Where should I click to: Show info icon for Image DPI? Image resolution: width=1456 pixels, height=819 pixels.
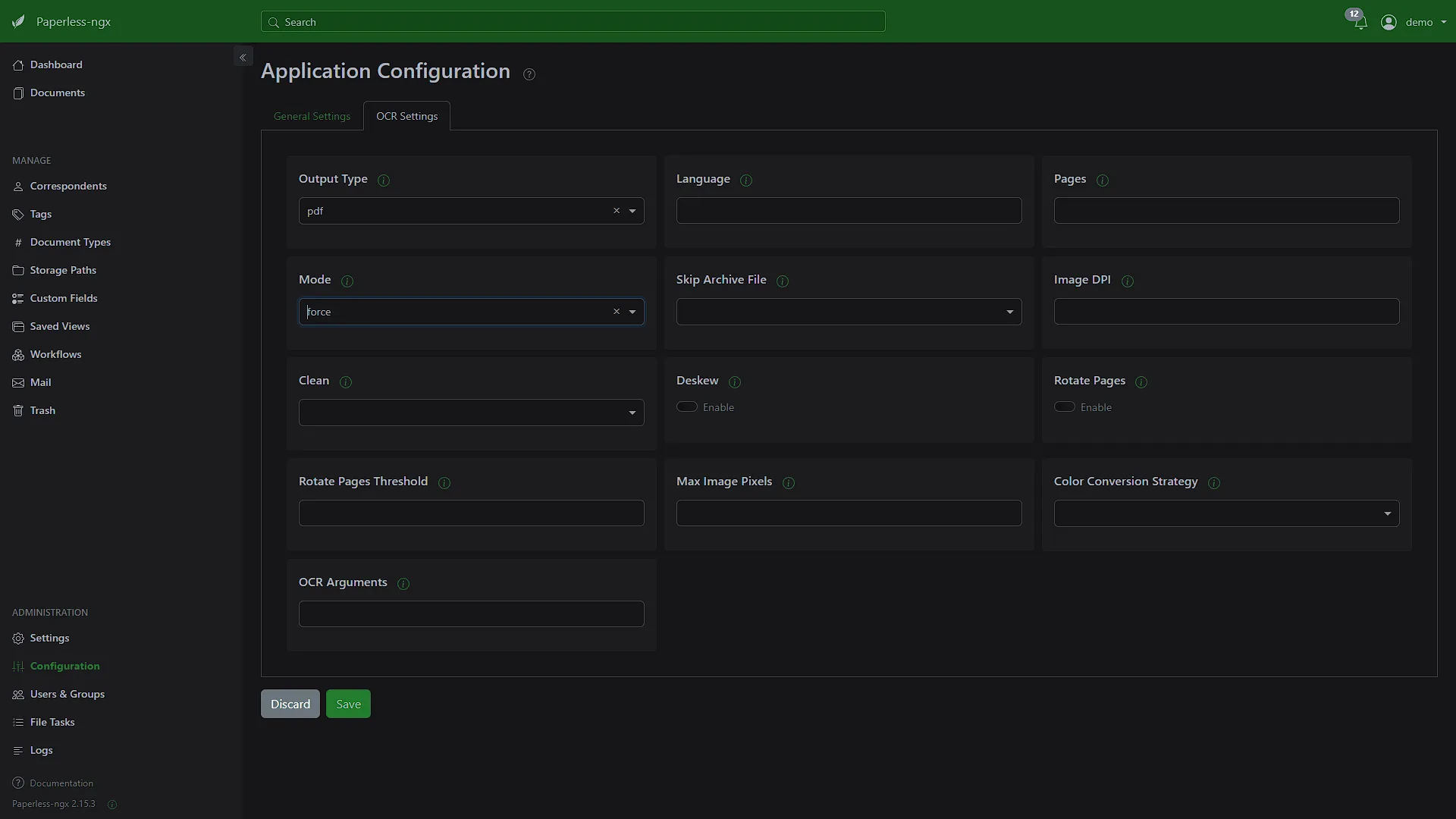point(1128,281)
